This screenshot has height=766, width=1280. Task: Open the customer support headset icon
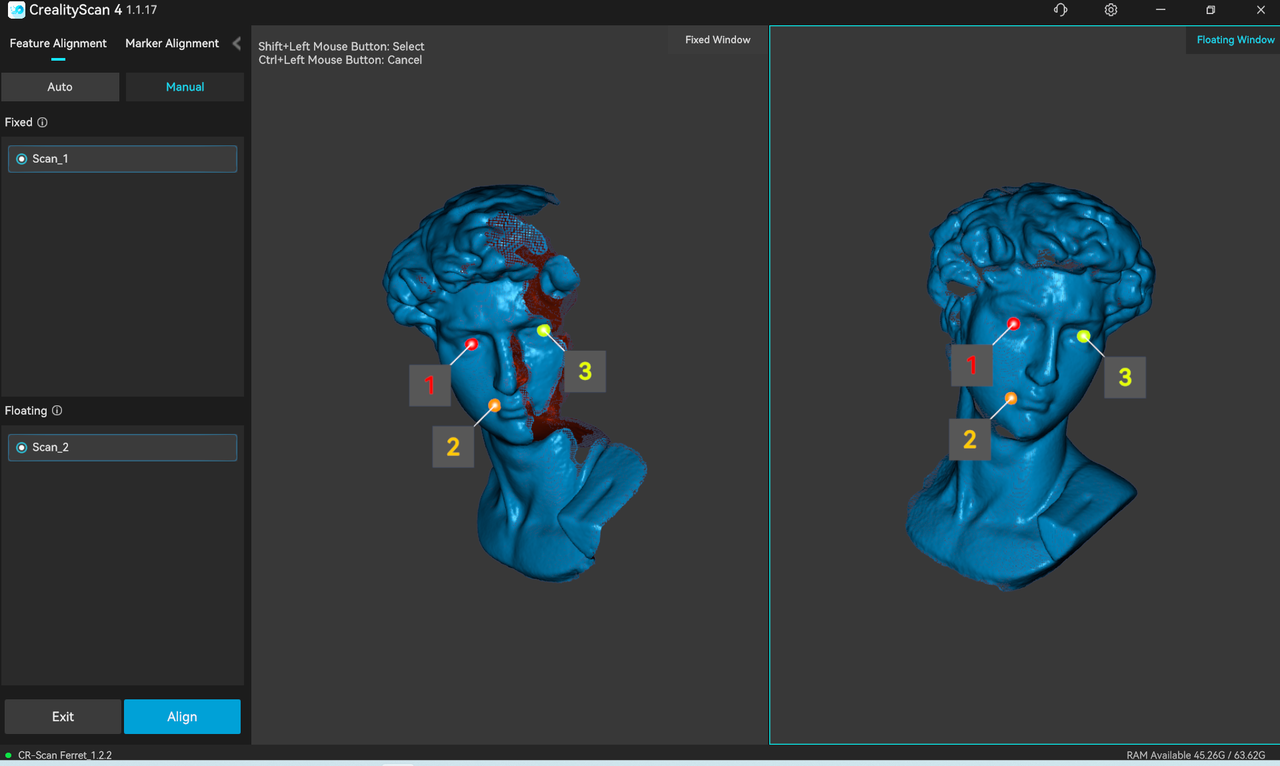(x=1060, y=10)
